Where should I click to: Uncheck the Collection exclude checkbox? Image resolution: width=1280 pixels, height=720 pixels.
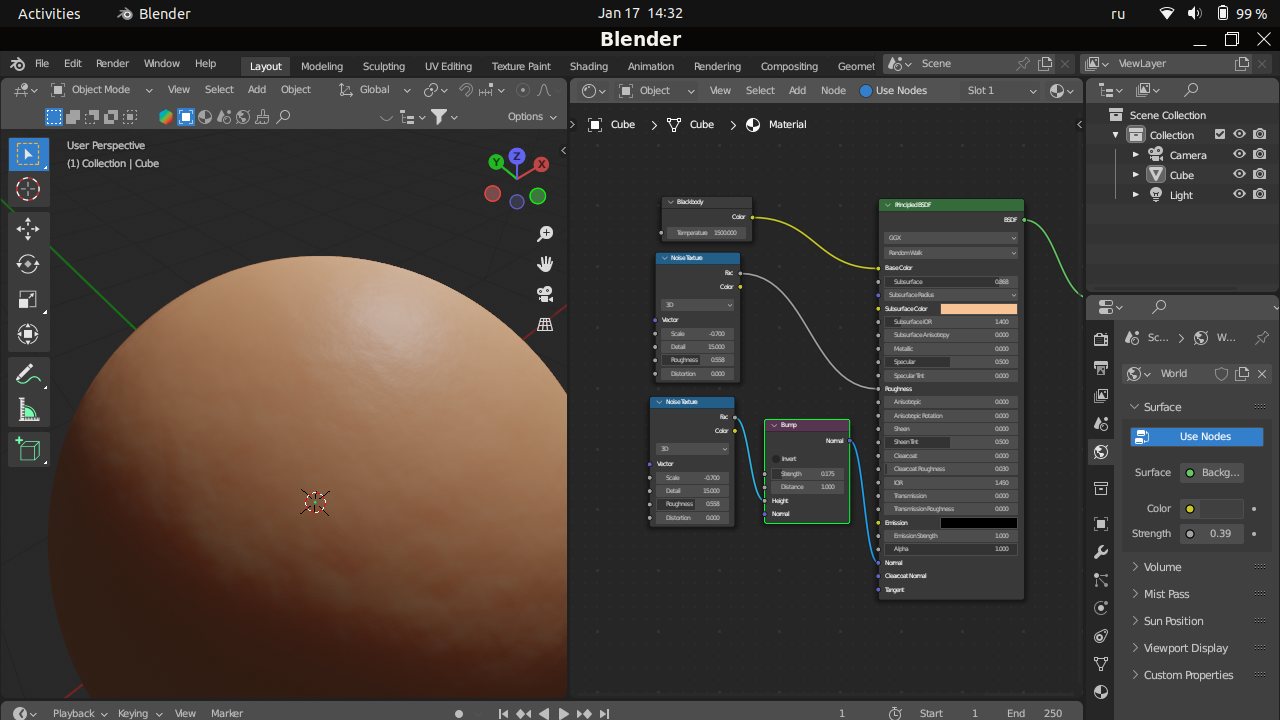pyautogui.click(x=1219, y=135)
